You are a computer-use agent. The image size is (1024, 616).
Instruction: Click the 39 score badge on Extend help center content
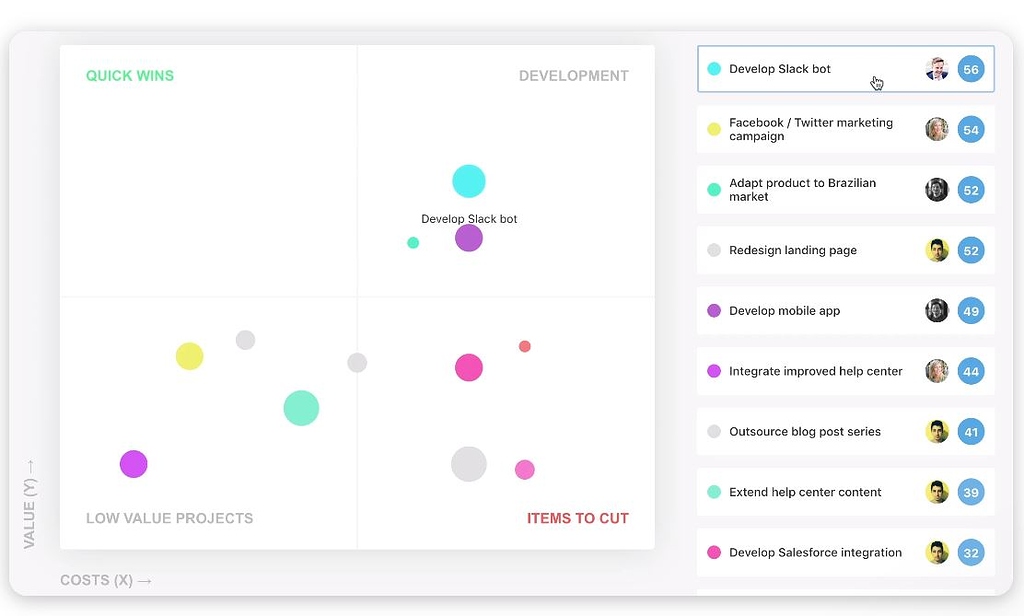pyautogui.click(x=970, y=492)
